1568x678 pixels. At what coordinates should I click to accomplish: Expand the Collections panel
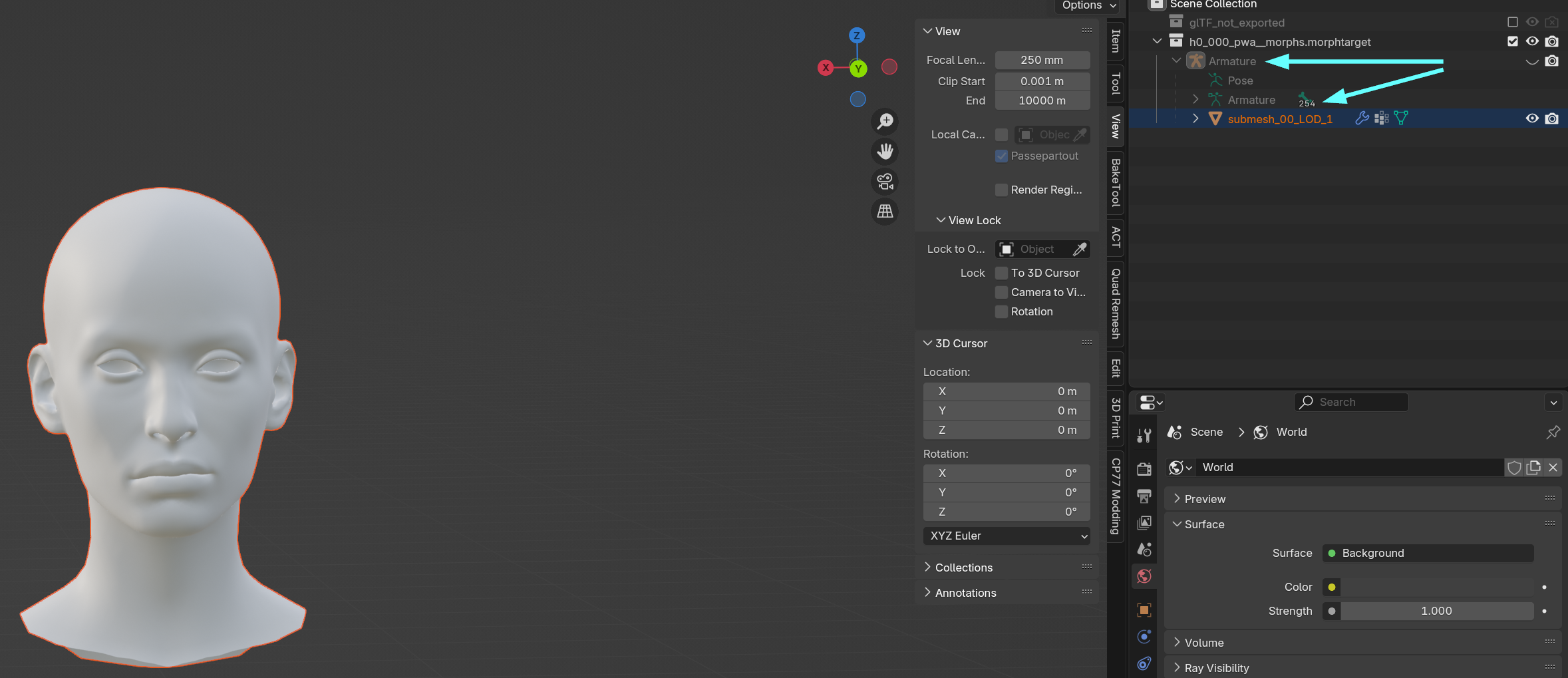click(x=963, y=568)
